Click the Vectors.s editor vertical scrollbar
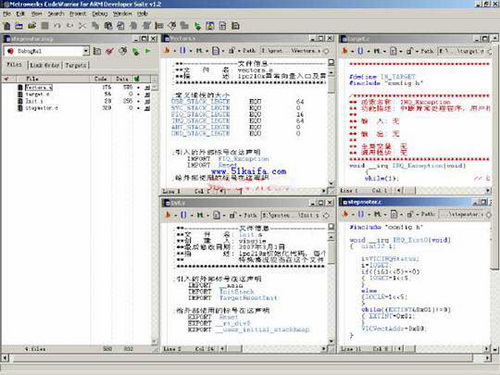Screen dimensions: 500x375 coord(331,127)
